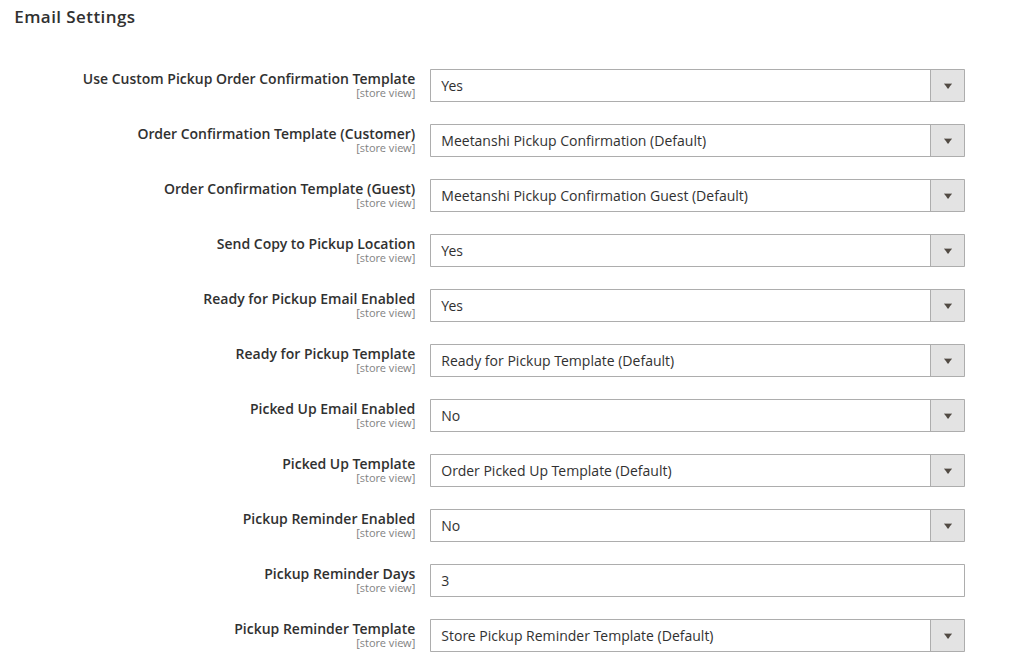The width and height of the screenshot is (1025, 665).
Task: Click arrow on Pickup Reminder Template select
Action: pos(947,635)
